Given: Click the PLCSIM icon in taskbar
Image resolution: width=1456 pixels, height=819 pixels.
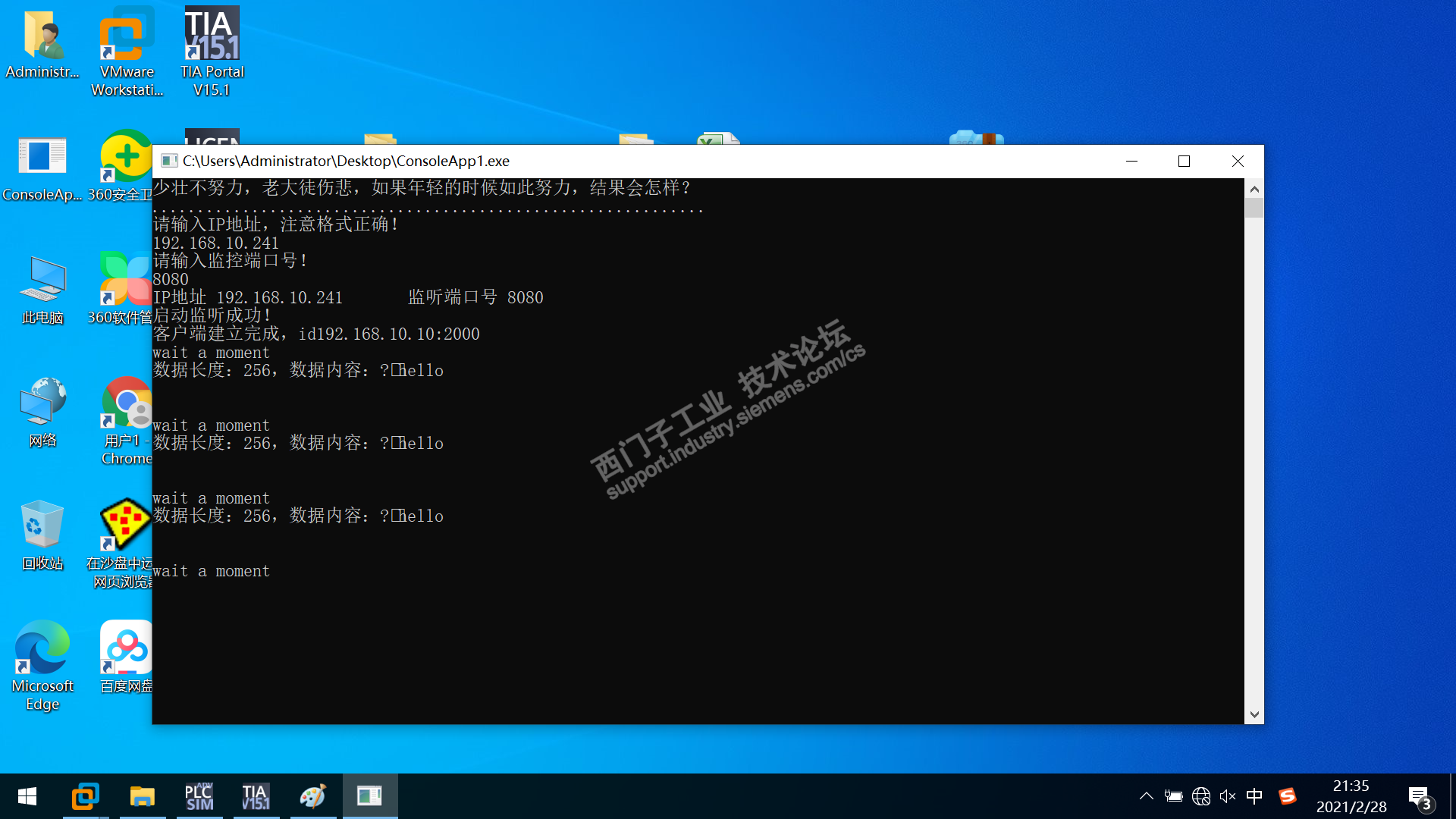Looking at the screenshot, I should pos(199,796).
